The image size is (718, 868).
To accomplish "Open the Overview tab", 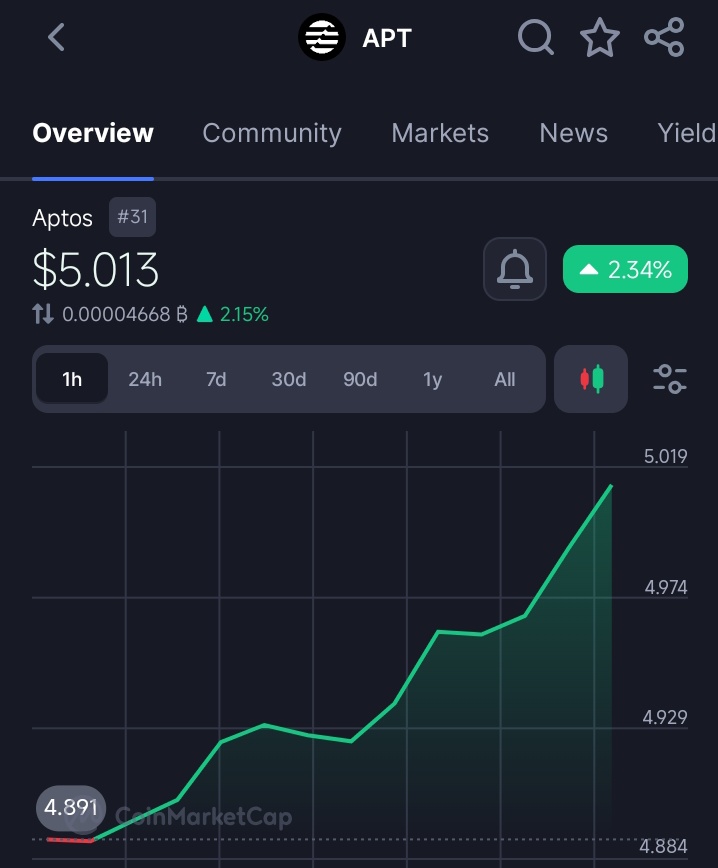I will tap(93, 133).
